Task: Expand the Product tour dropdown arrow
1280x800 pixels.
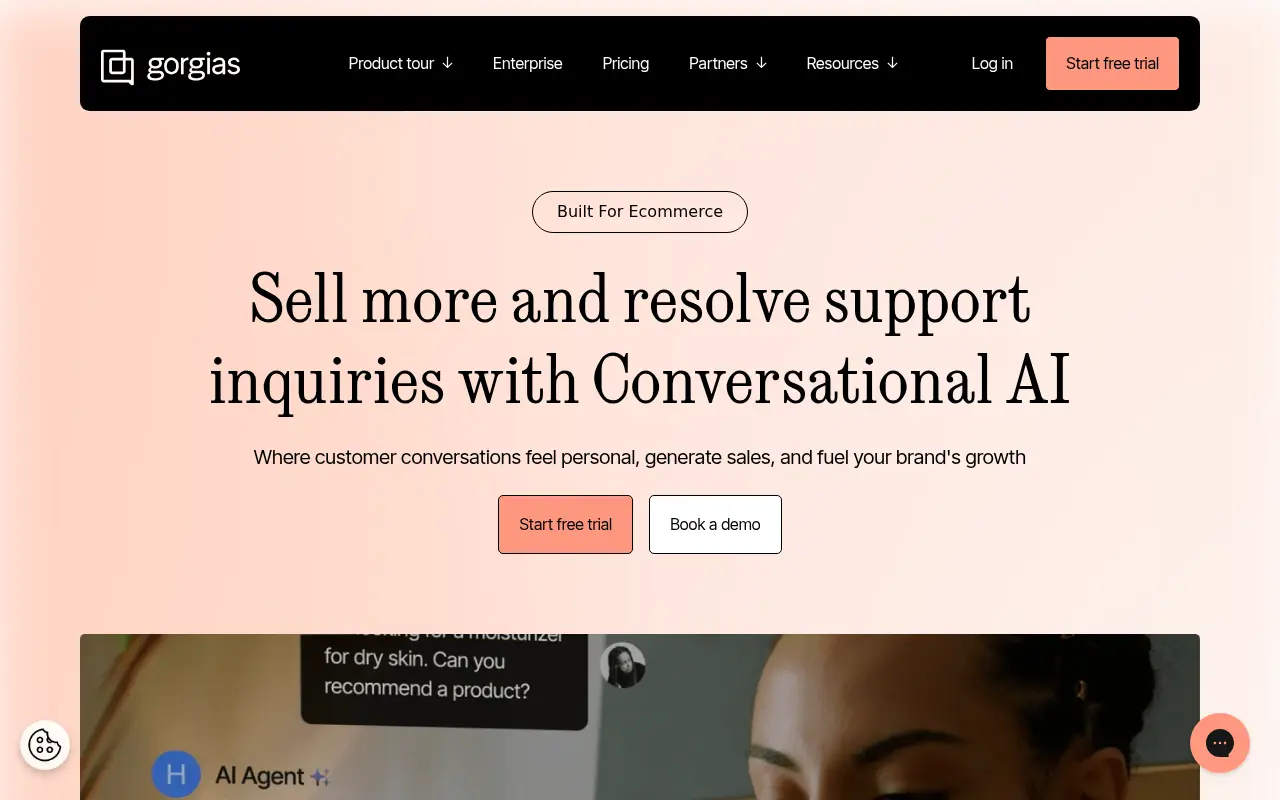Action: pyautogui.click(x=447, y=63)
